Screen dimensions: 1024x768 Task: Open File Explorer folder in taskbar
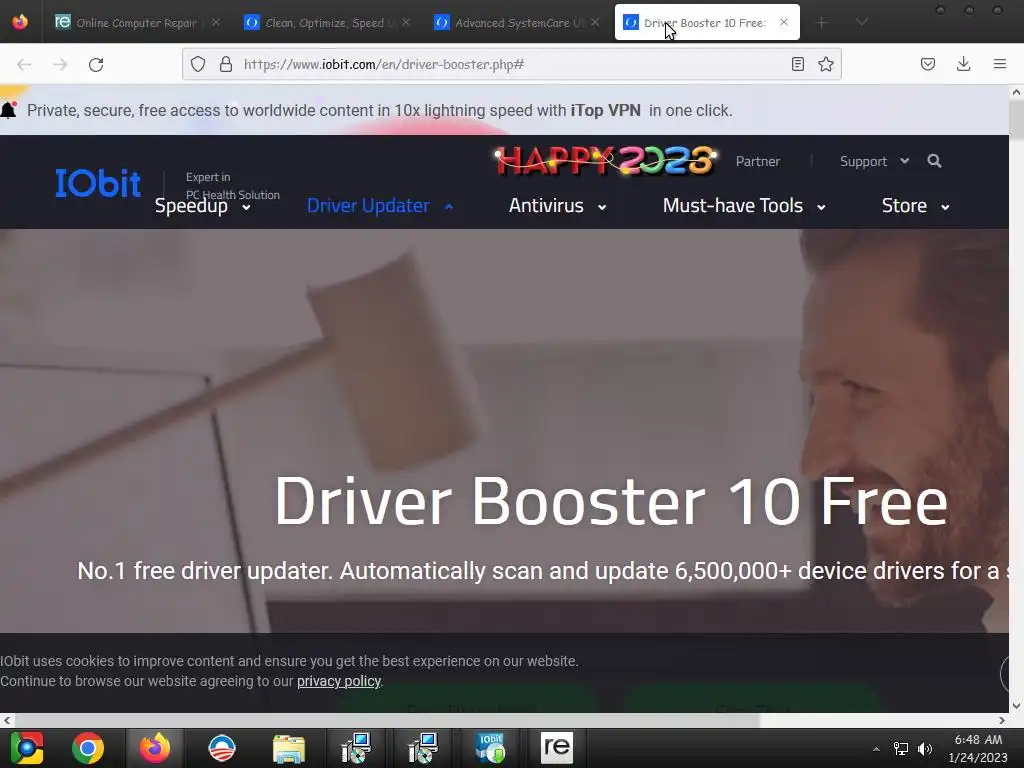coord(289,748)
